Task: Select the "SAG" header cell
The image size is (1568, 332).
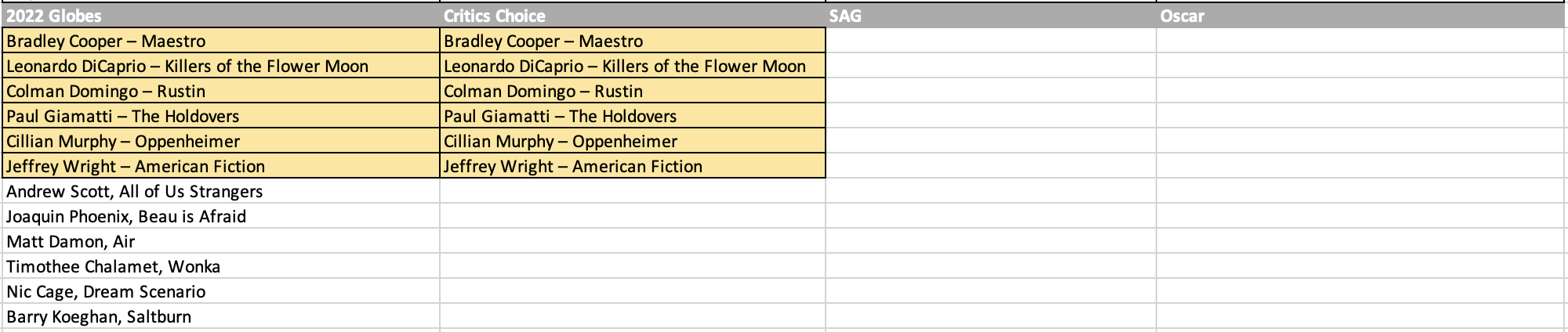Action: tap(990, 16)
